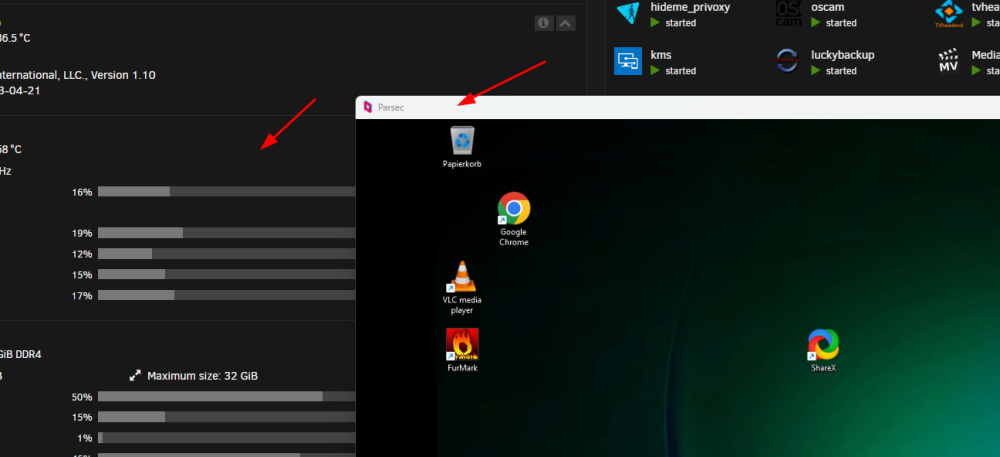Click the 'started' status text of oscam

841,23
